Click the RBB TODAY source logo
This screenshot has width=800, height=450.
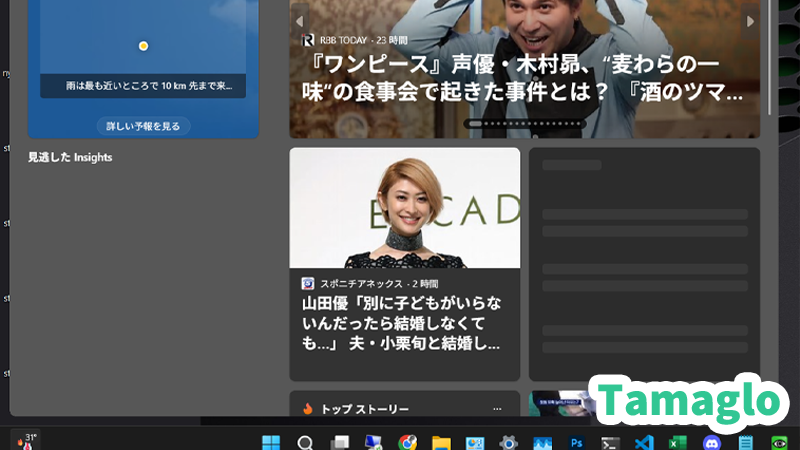(x=308, y=40)
